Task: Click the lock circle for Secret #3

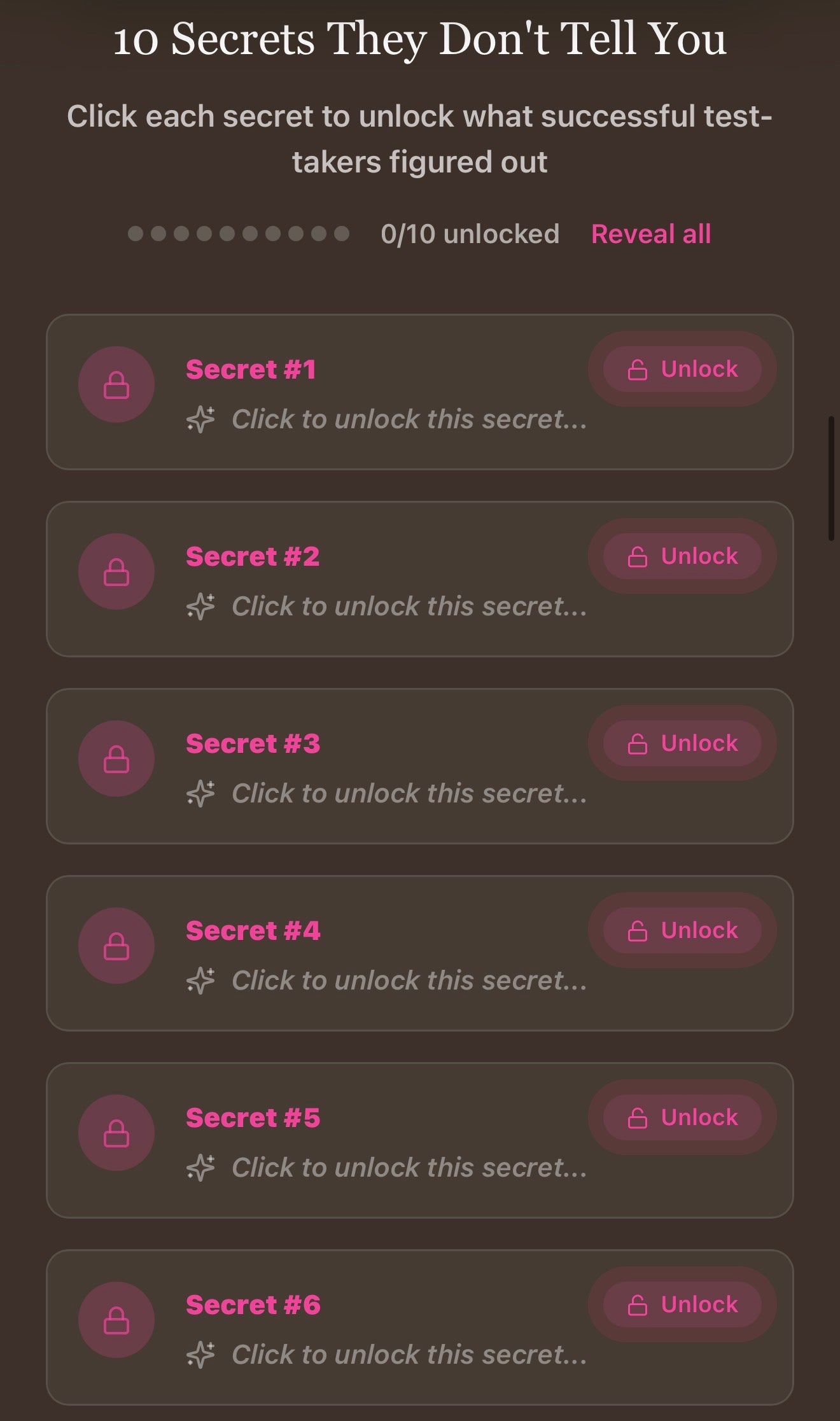Action: [x=116, y=759]
